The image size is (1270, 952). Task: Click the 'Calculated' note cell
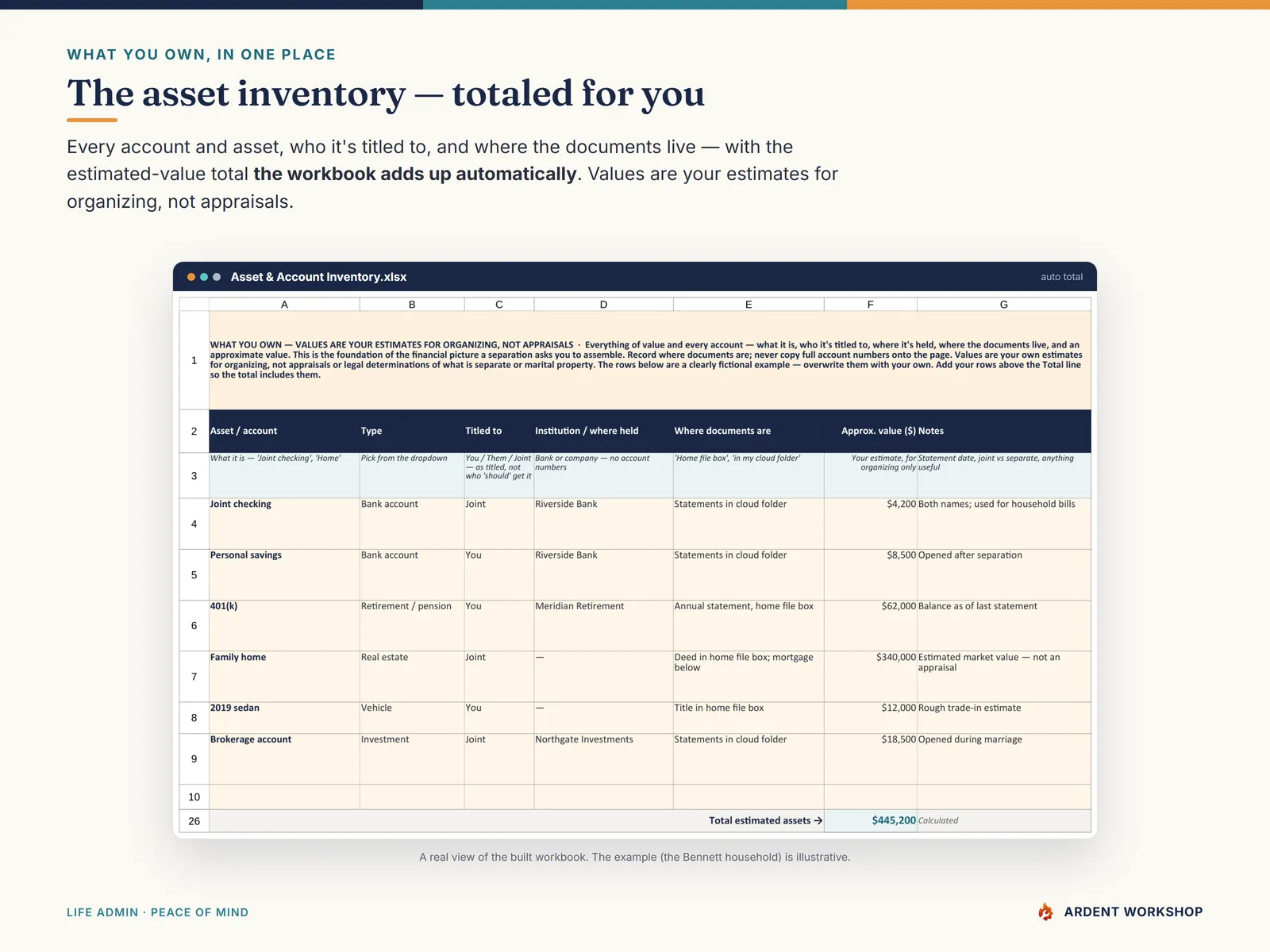pyautogui.click(x=1004, y=821)
